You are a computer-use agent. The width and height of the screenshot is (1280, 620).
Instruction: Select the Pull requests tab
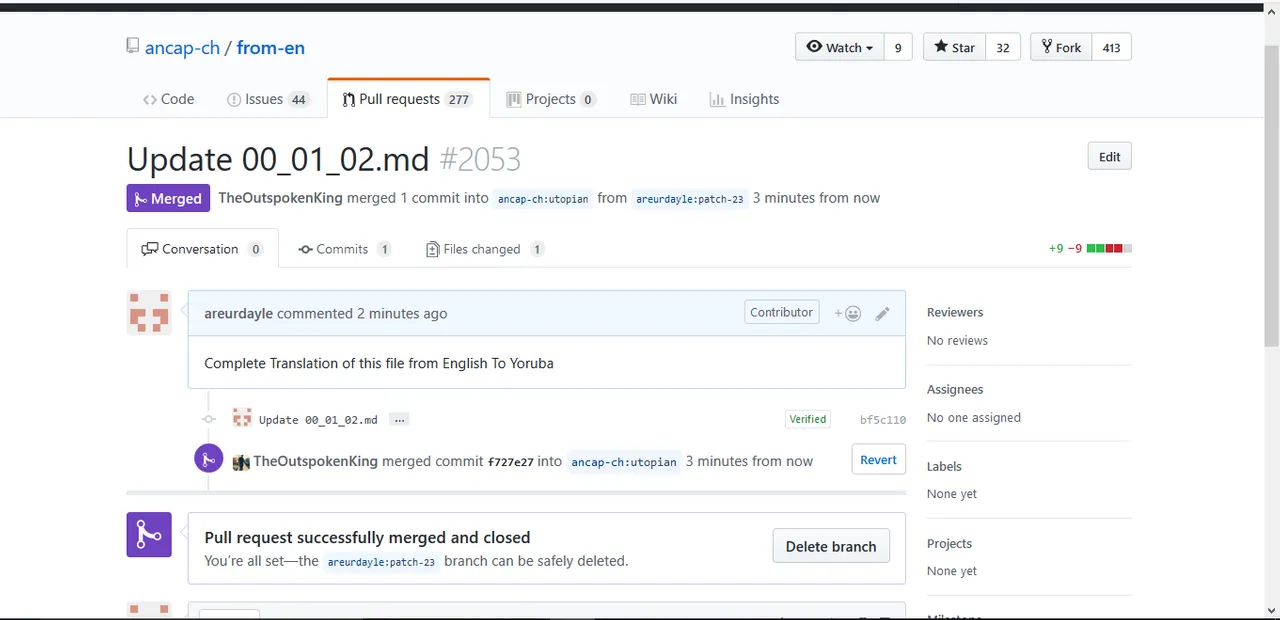pyautogui.click(x=408, y=99)
